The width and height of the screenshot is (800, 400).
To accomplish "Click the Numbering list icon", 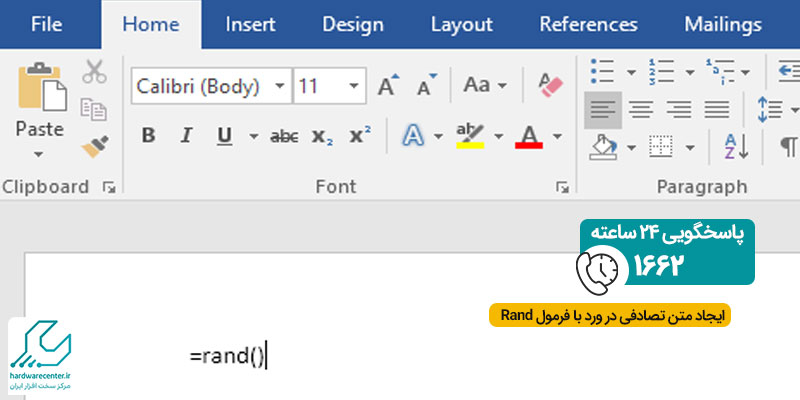I will 662,71.
